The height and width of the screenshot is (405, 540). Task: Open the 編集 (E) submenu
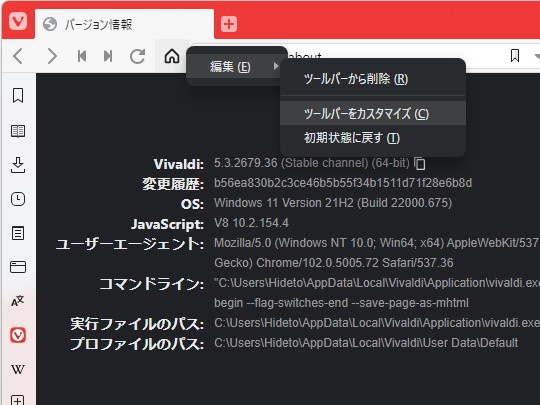[237, 66]
